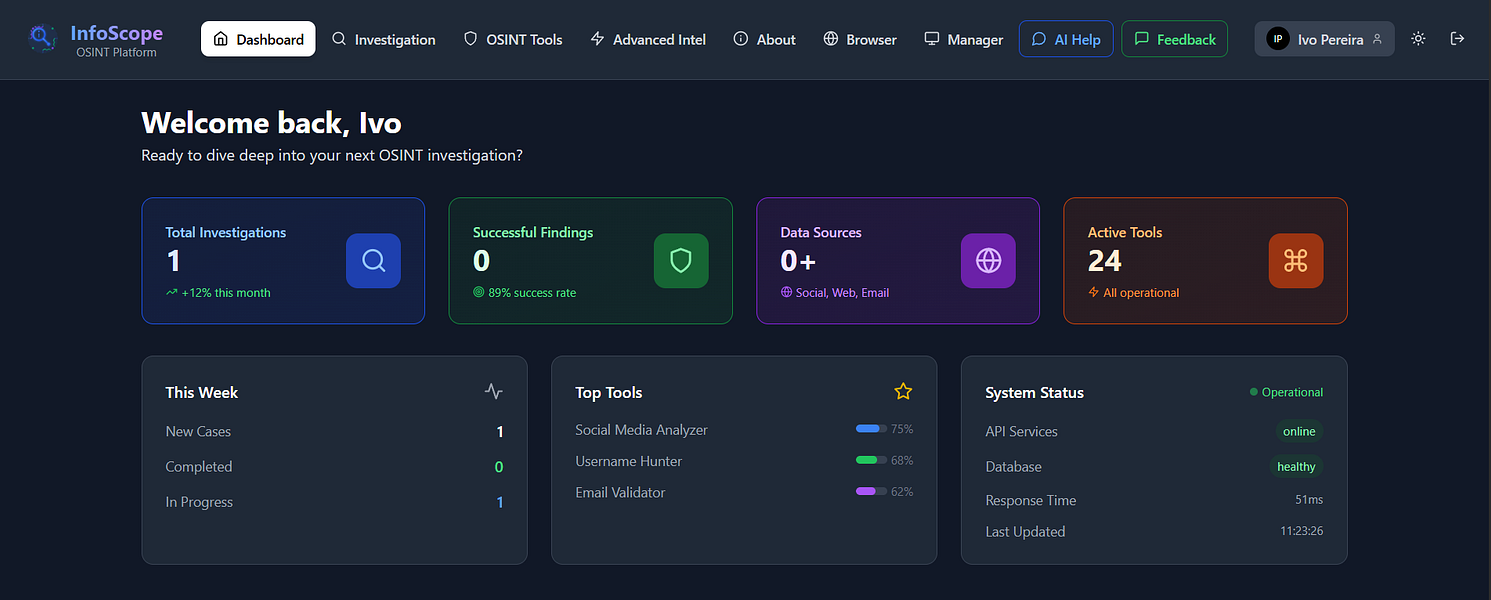Open the OSINT Tools page
1491x600 pixels.
coord(513,39)
